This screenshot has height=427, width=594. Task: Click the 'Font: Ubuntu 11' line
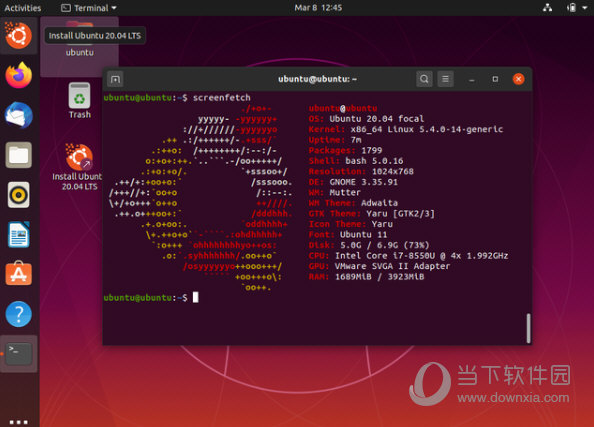tap(348, 235)
